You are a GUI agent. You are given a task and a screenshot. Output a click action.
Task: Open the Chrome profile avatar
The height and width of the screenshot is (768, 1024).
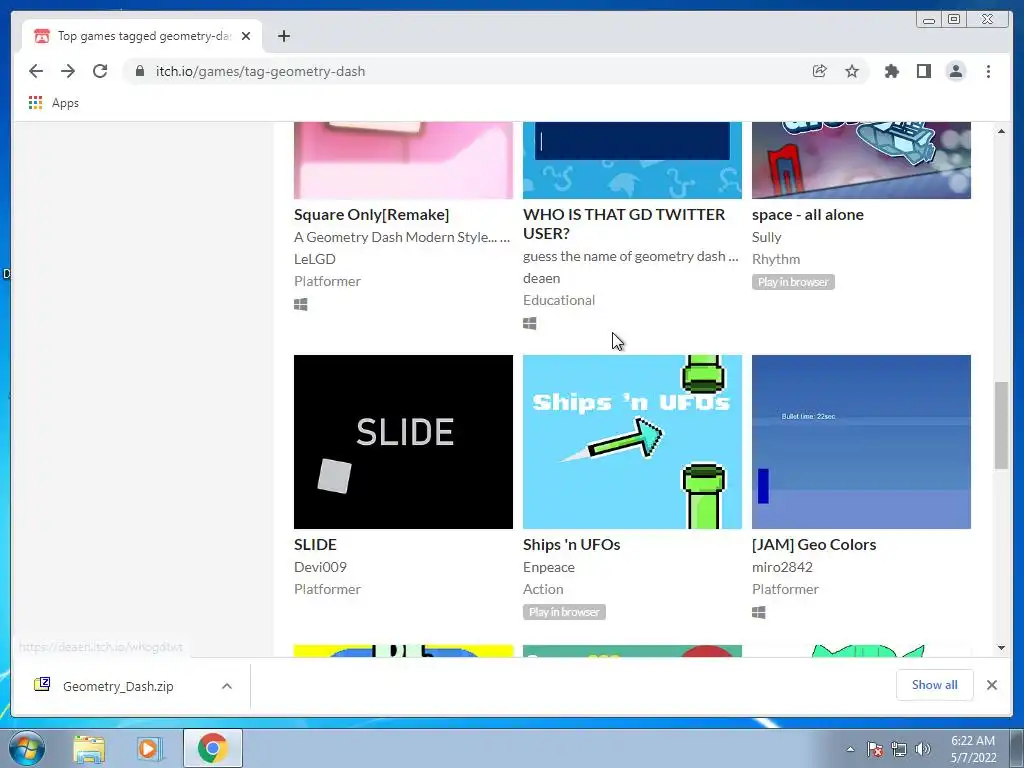[x=955, y=71]
